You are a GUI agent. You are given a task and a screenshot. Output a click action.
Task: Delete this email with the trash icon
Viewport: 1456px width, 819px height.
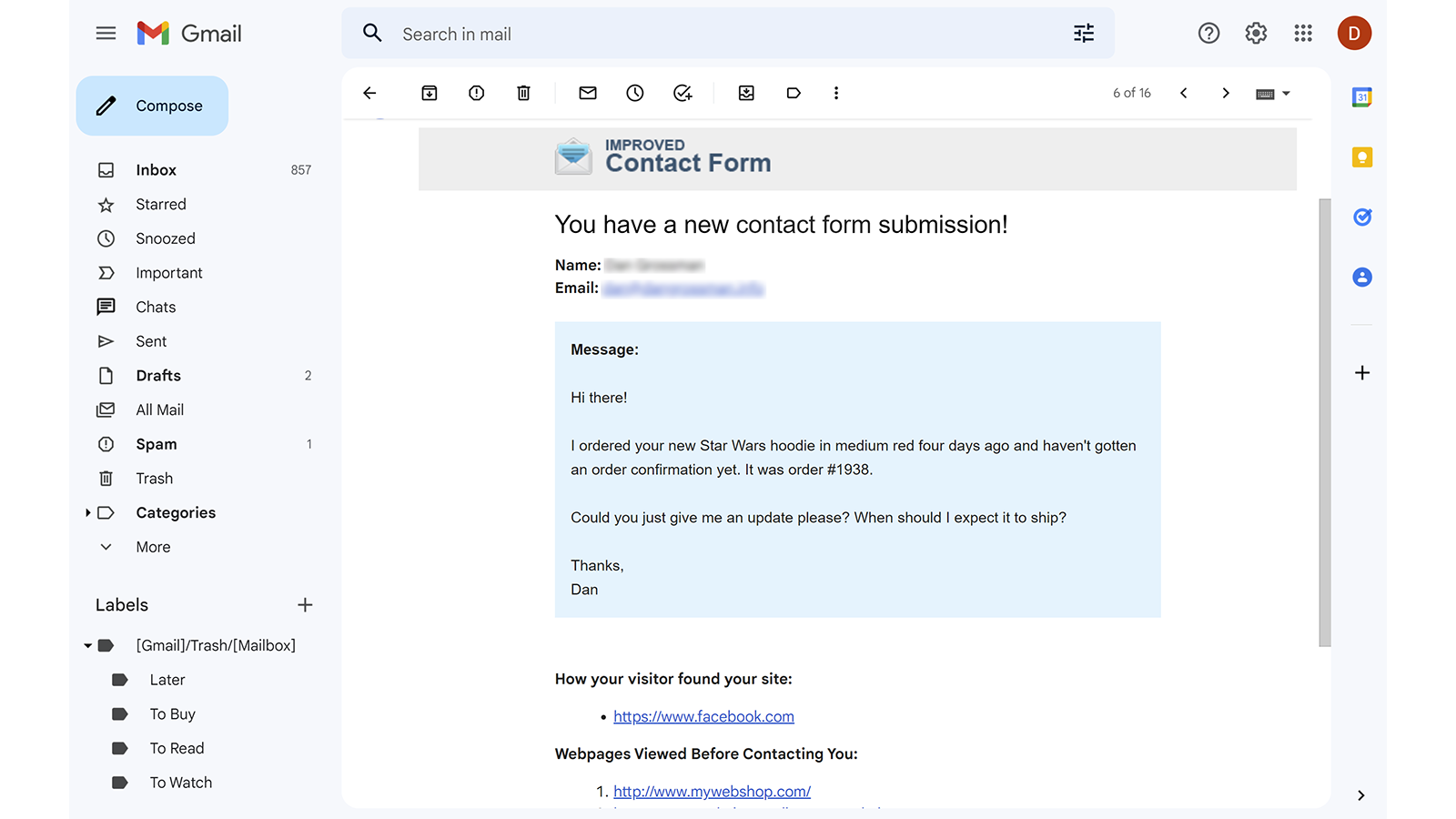click(x=523, y=93)
